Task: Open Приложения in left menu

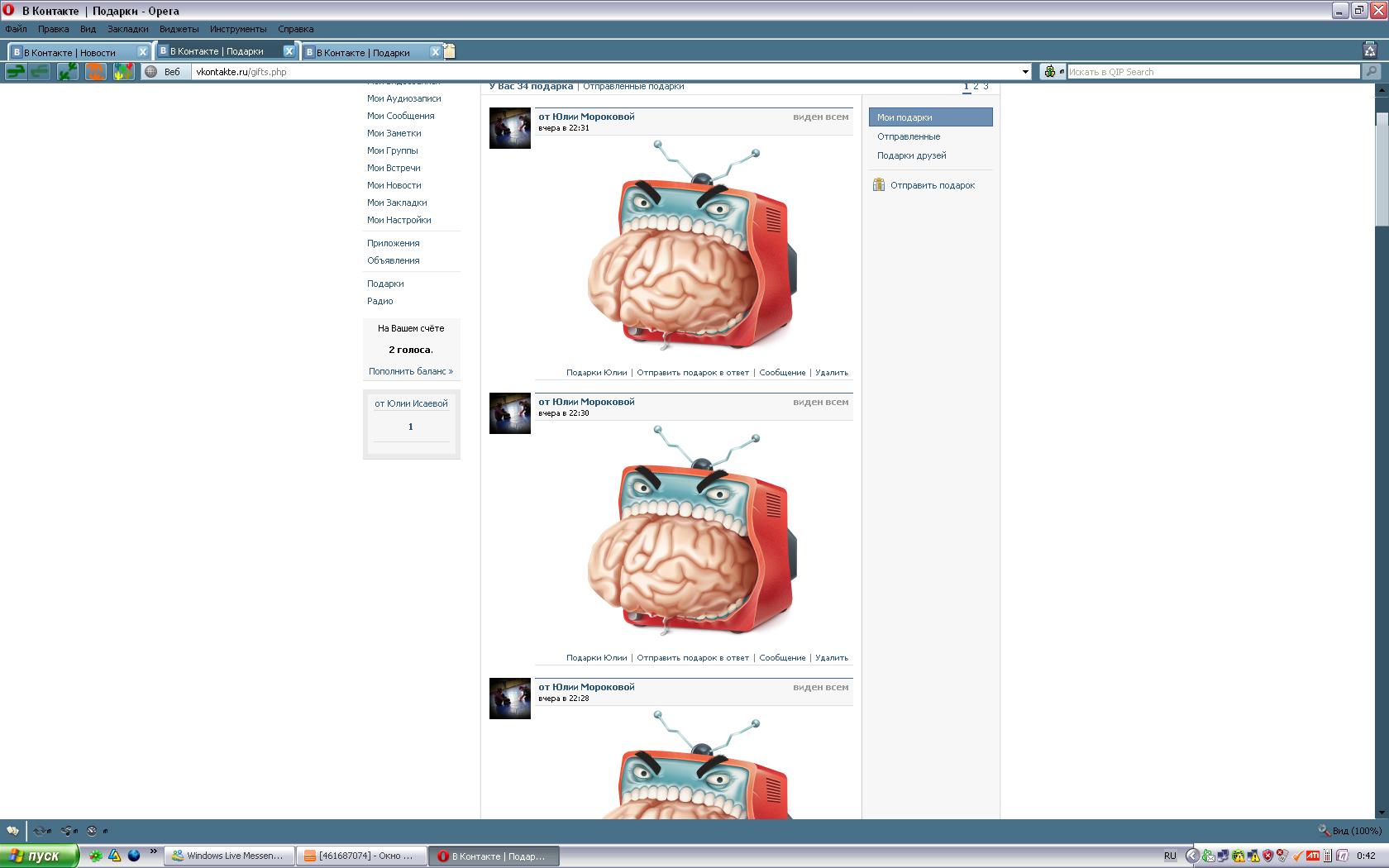Action: point(394,243)
